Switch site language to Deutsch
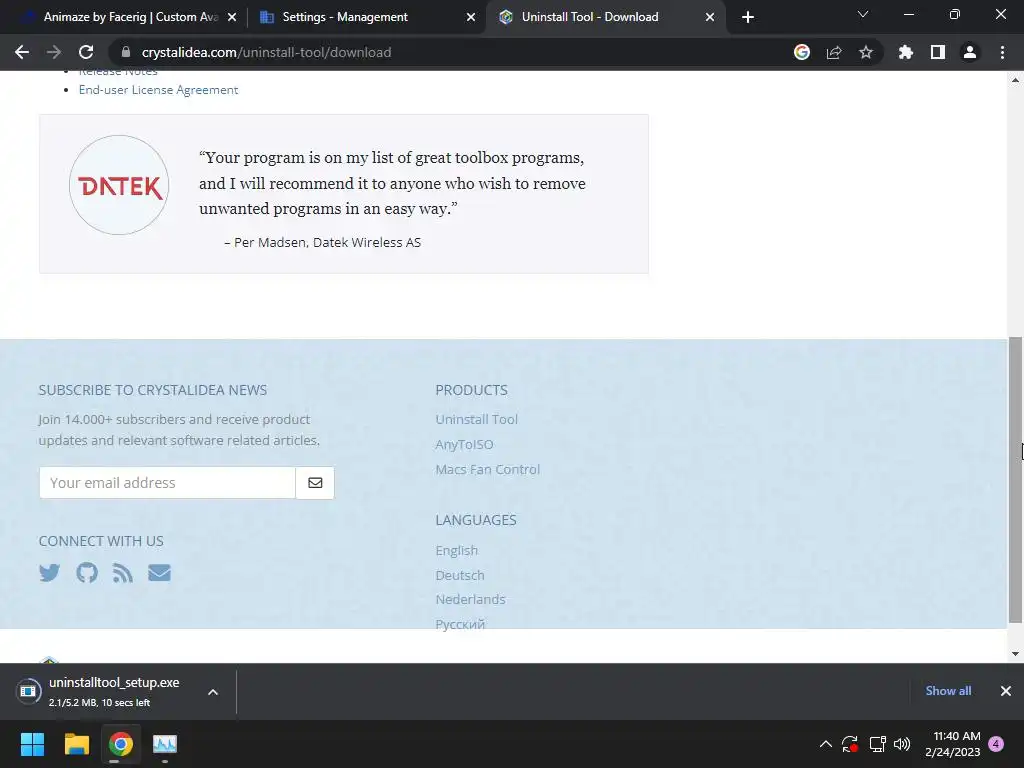1024x768 pixels. pyautogui.click(x=460, y=575)
